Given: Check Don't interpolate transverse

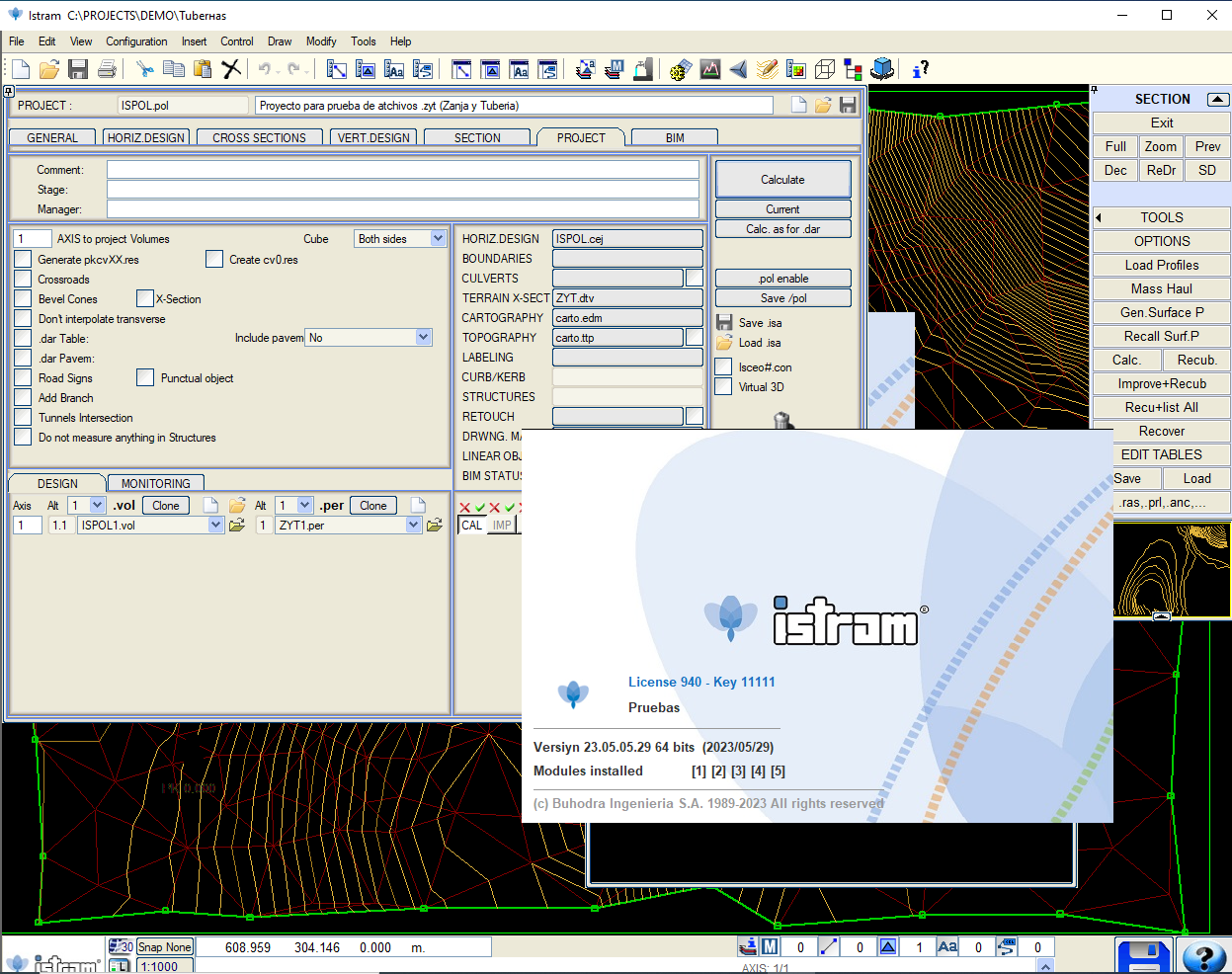Looking at the screenshot, I should coord(23,318).
